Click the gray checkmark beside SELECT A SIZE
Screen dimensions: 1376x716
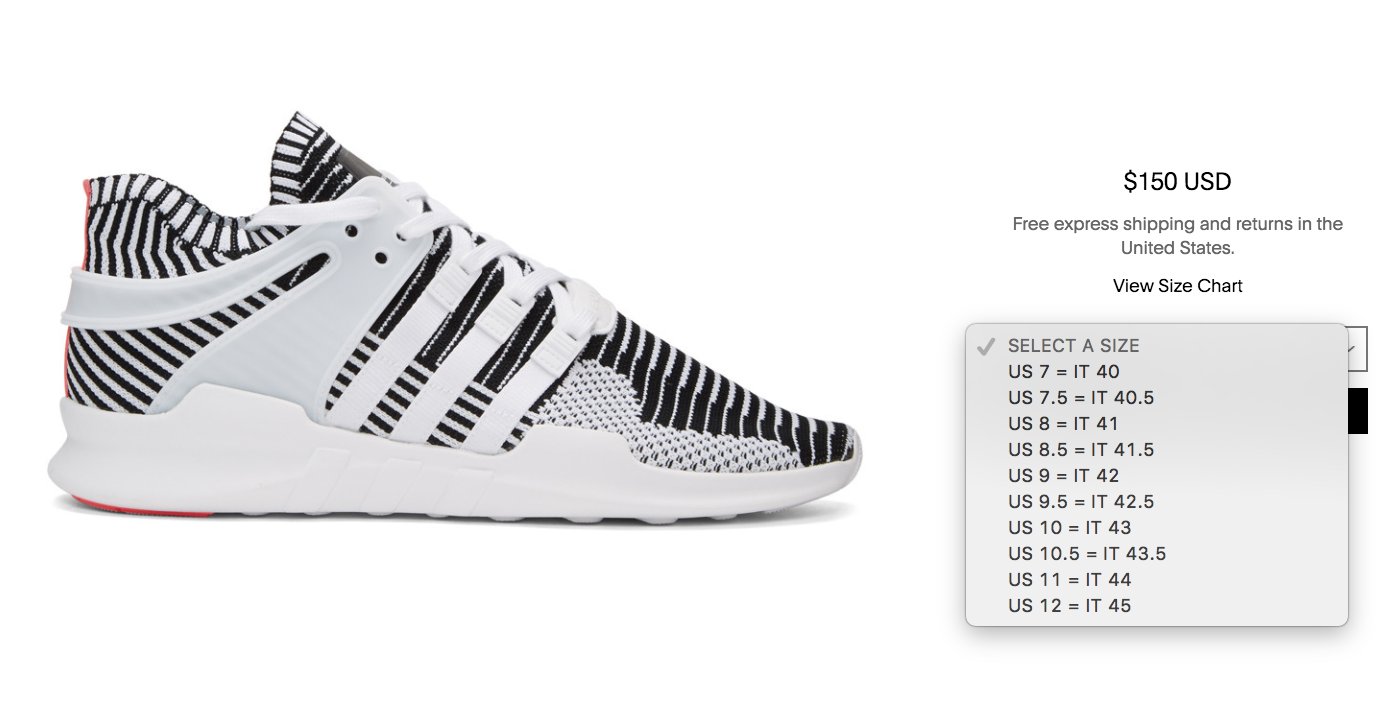click(x=986, y=346)
